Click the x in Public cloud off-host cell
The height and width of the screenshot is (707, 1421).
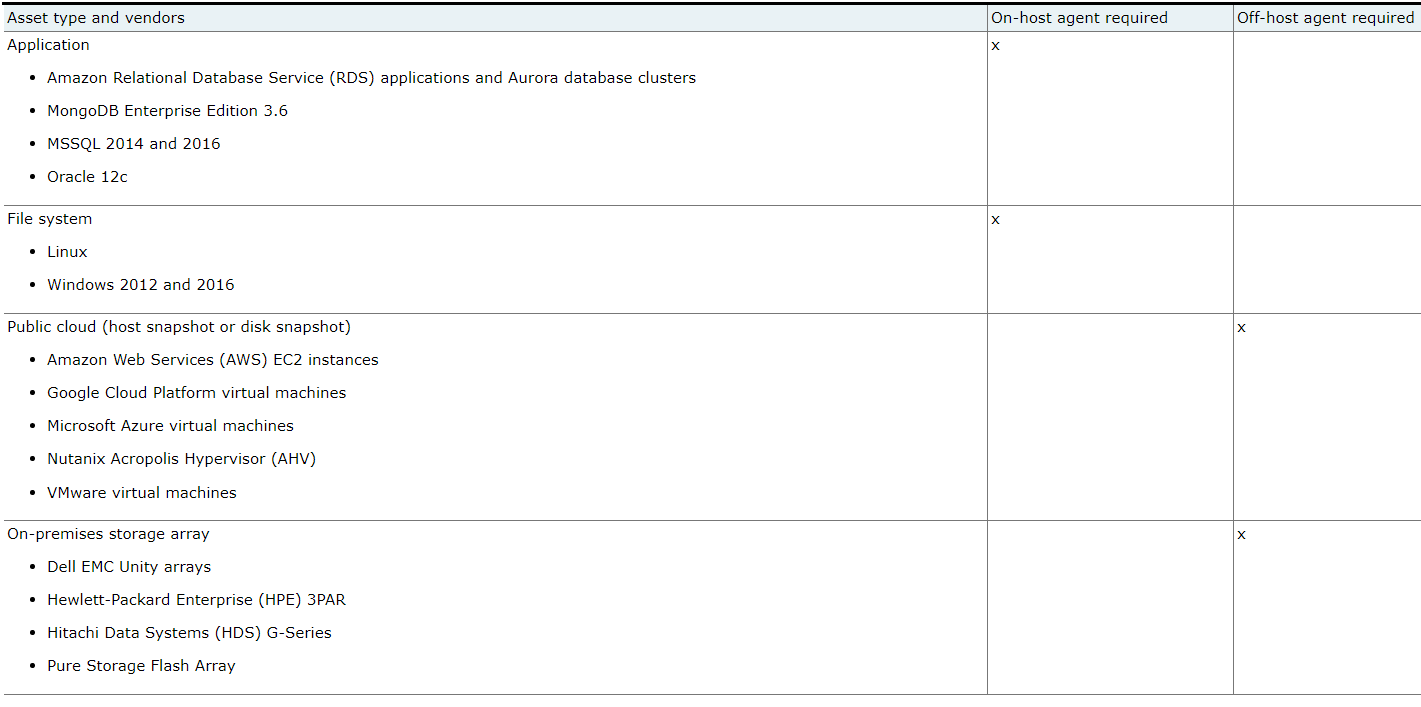pos(1241,328)
